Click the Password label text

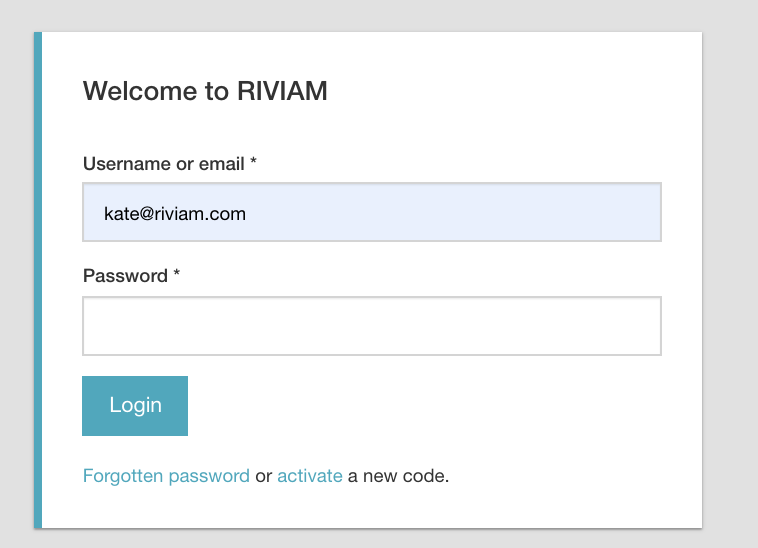coord(125,276)
